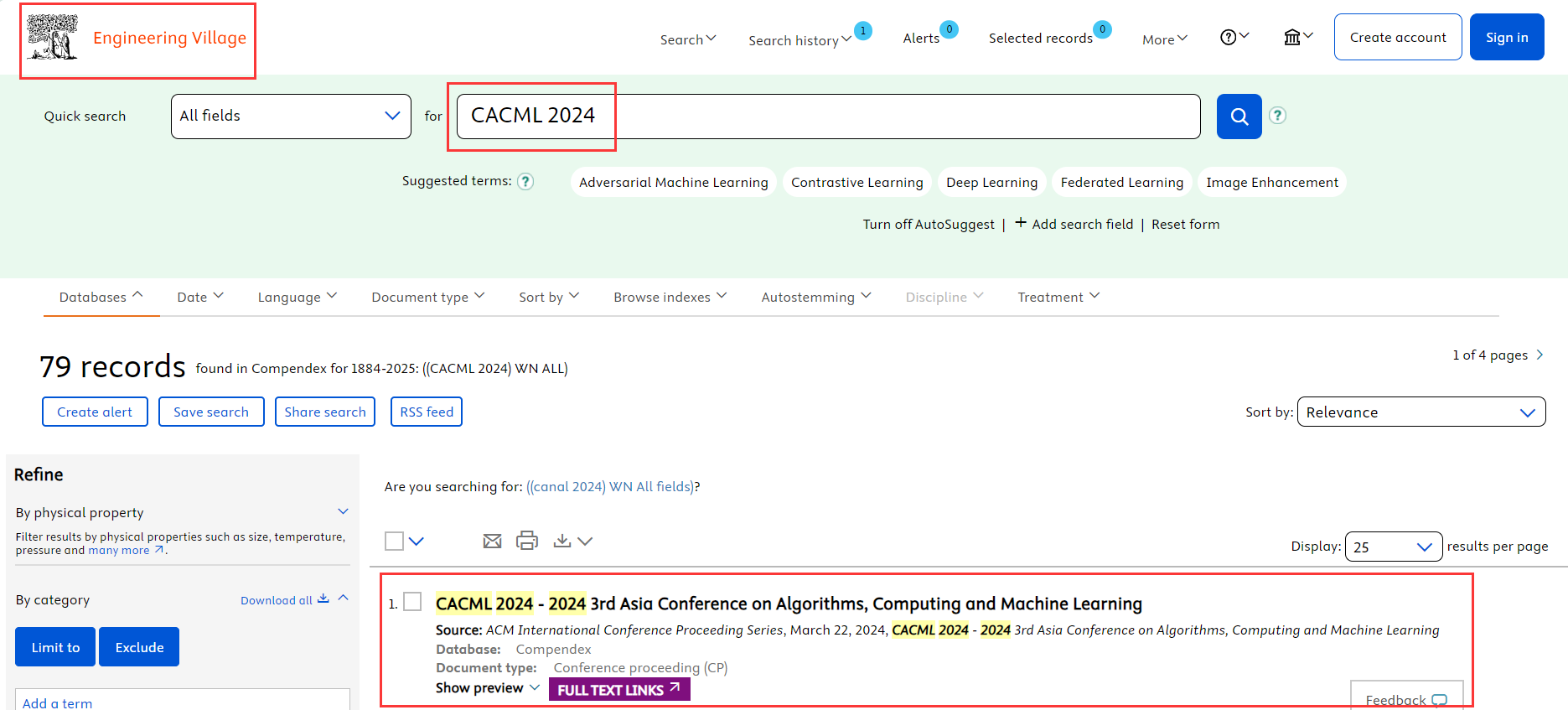1568x710 pixels.
Task: Select Deep Learning suggested term
Action: pos(992,182)
